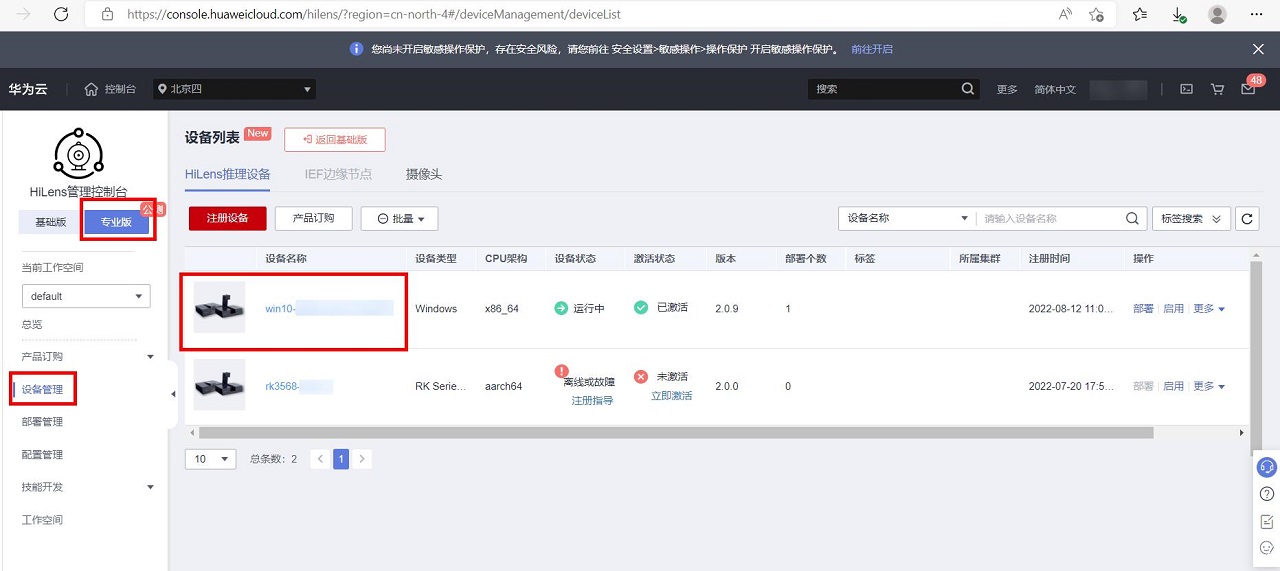
Task: Switch to the IEF边缘节点 tab
Action: click(338, 174)
